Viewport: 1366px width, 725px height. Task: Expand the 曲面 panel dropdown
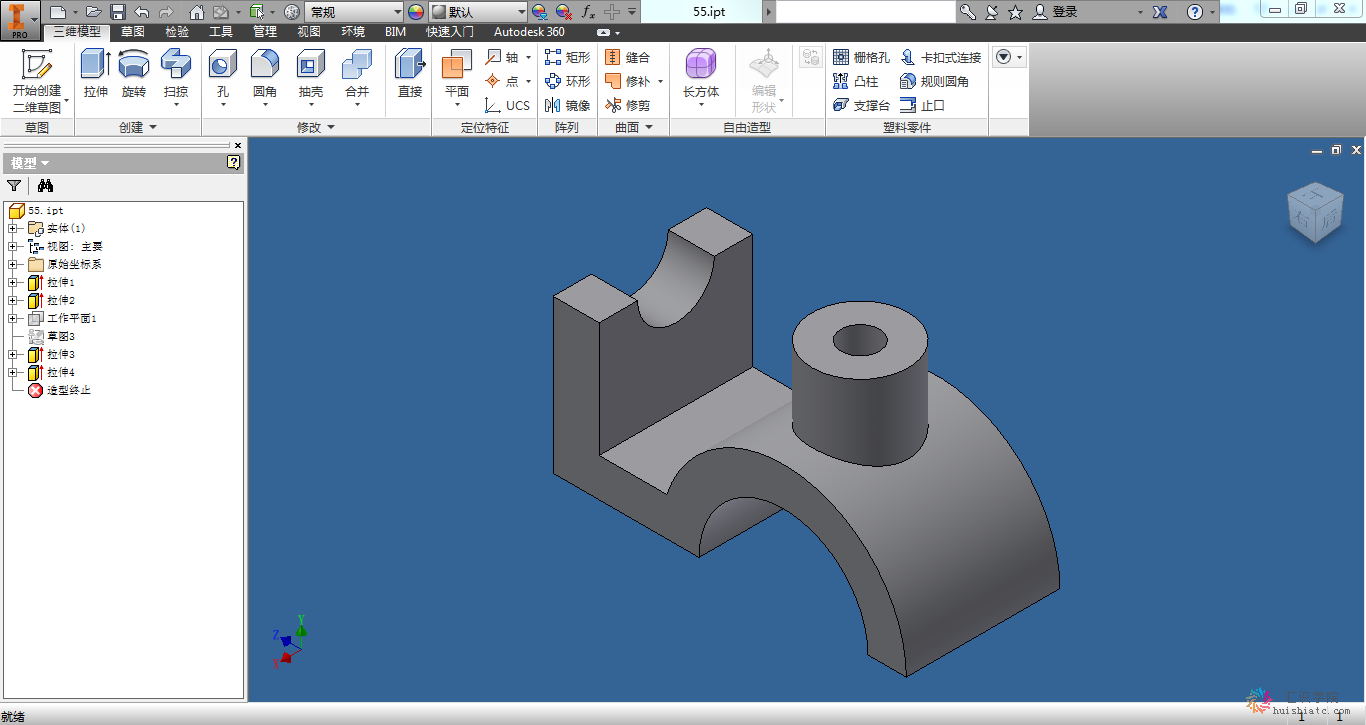tap(634, 127)
